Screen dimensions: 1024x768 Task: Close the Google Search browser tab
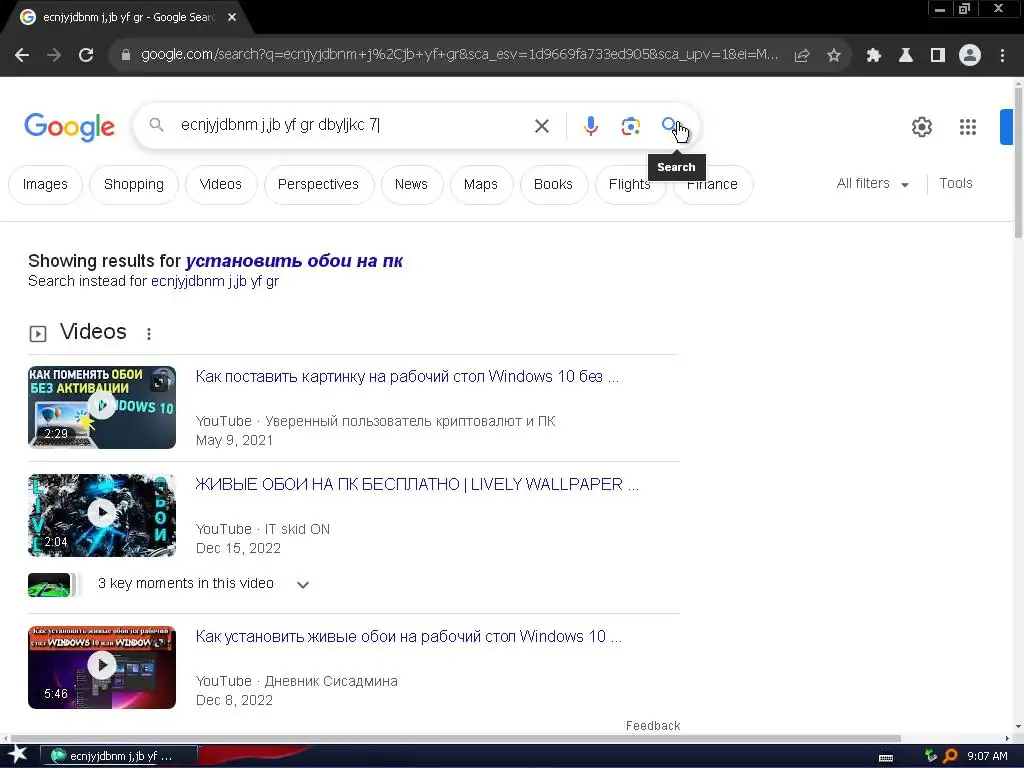[232, 18]
